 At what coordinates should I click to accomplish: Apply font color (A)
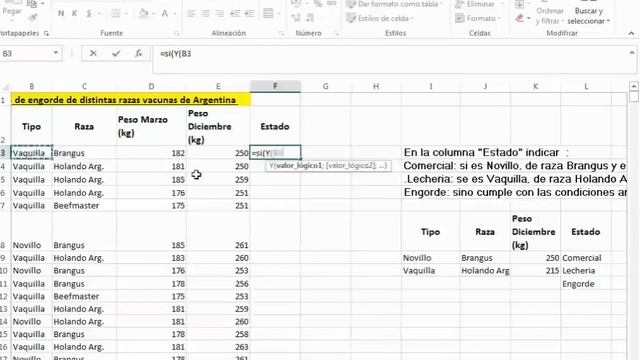164,13
